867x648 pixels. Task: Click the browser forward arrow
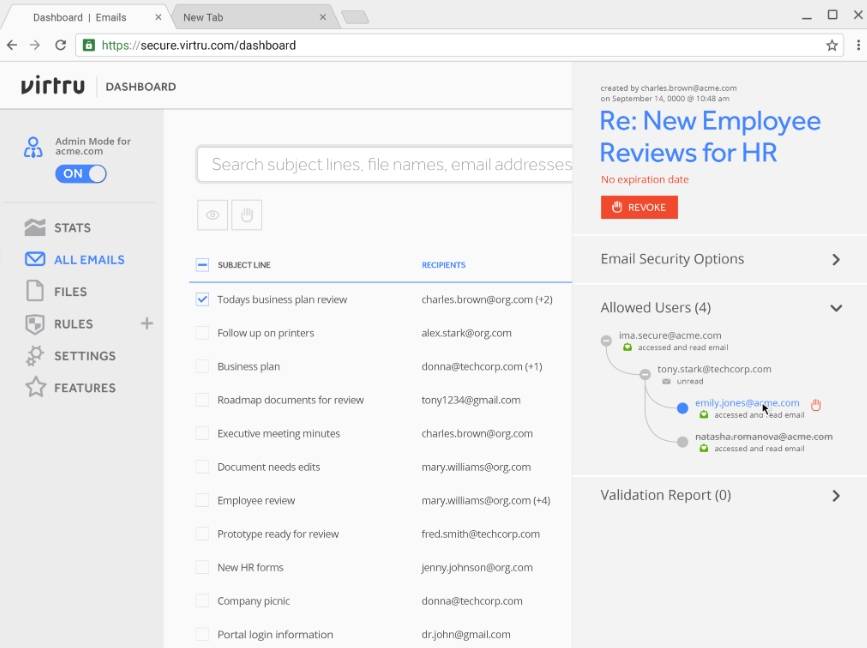pyautogui.click(x=35, y=45)
